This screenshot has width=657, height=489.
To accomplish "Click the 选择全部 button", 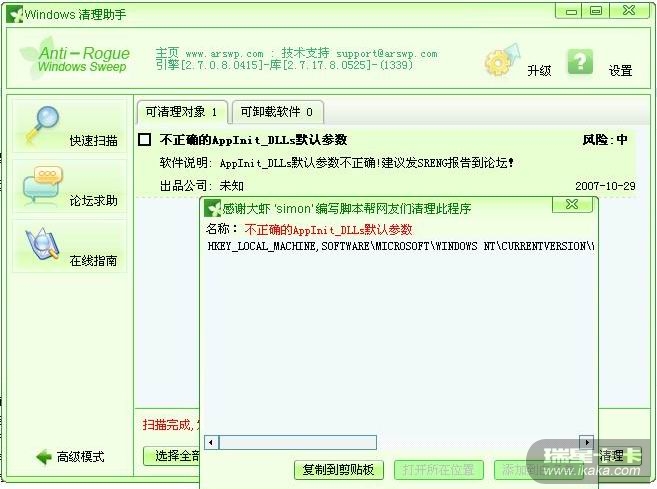I will 172,456.
